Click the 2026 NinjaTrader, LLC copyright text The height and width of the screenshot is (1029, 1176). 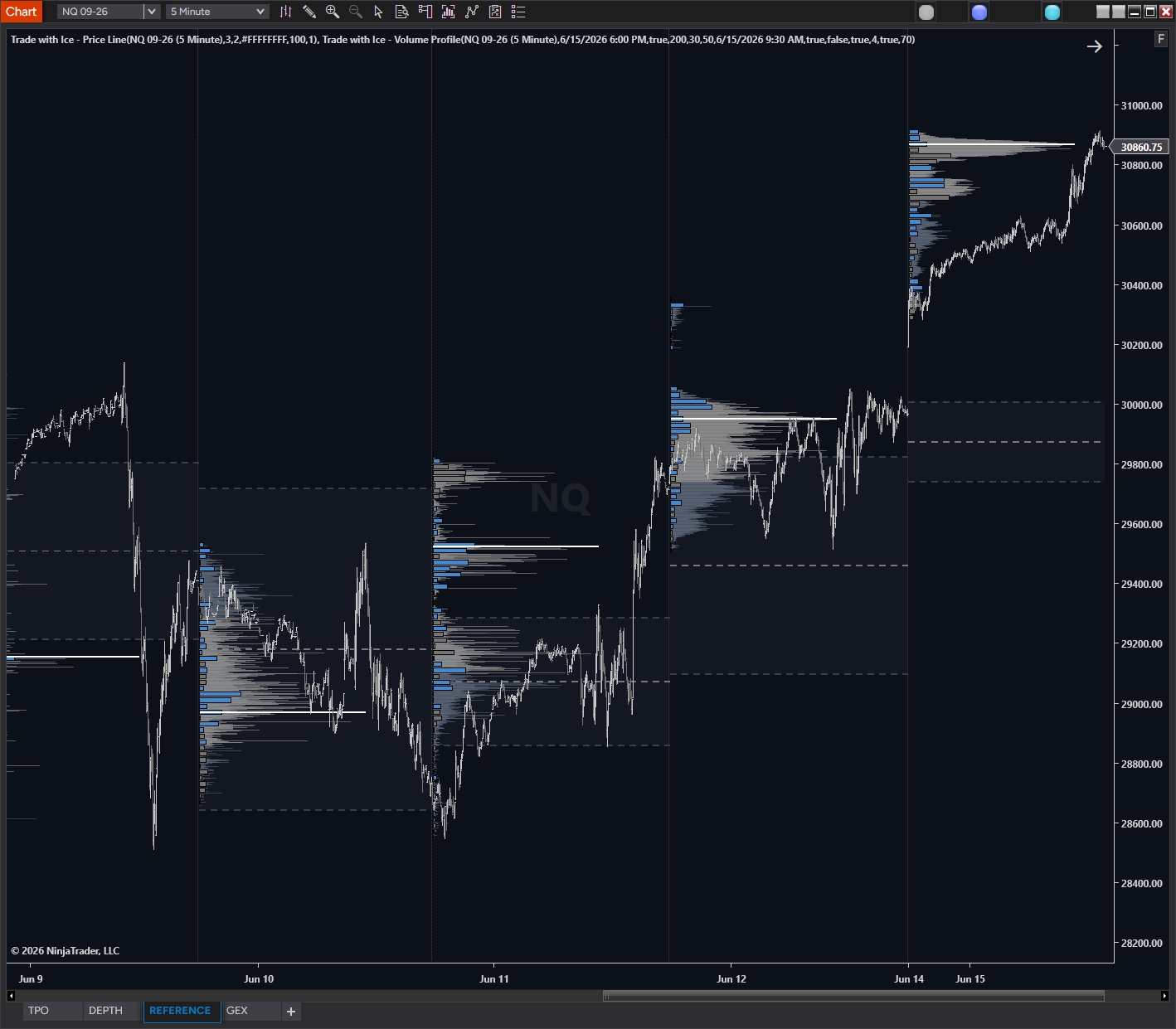(x=65, y=951)
